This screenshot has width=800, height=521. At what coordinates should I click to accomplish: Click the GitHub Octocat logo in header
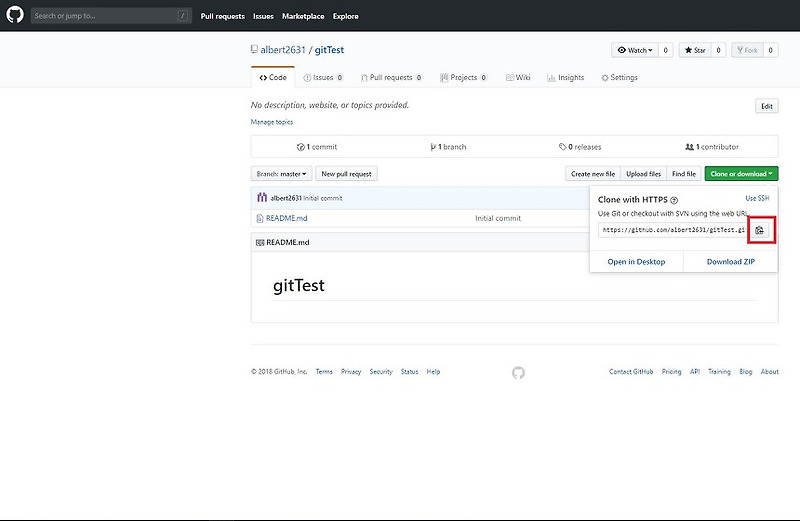pos(15,15)
